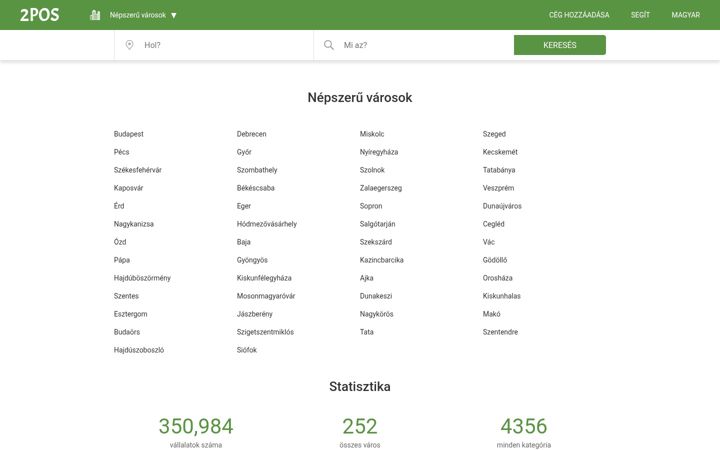Select the Tatabánya link
This screenshot has width=720, height=450.
click(499, 170)
